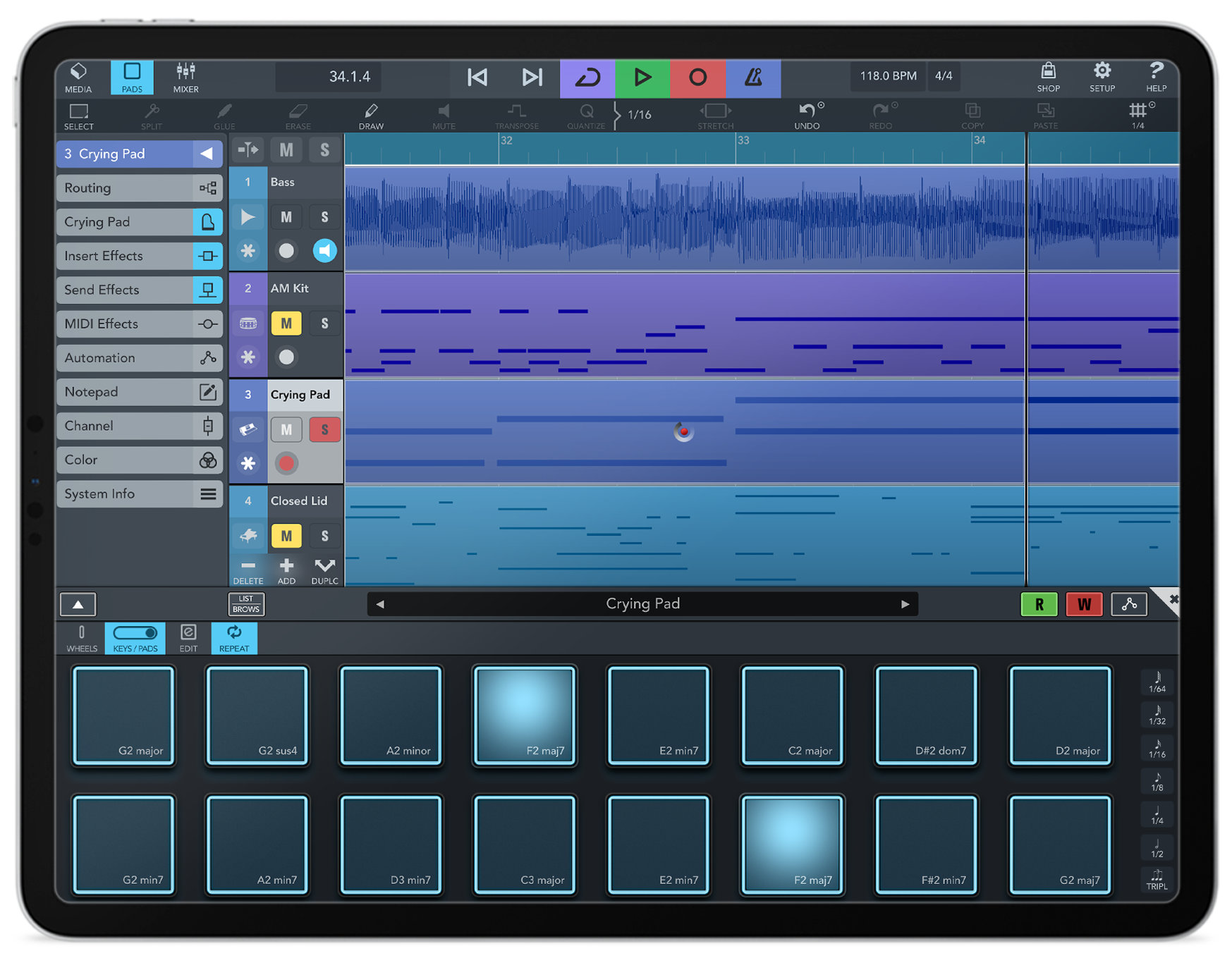
Task: Open the EDIT tab at the bottom
Action: point(188,638)
